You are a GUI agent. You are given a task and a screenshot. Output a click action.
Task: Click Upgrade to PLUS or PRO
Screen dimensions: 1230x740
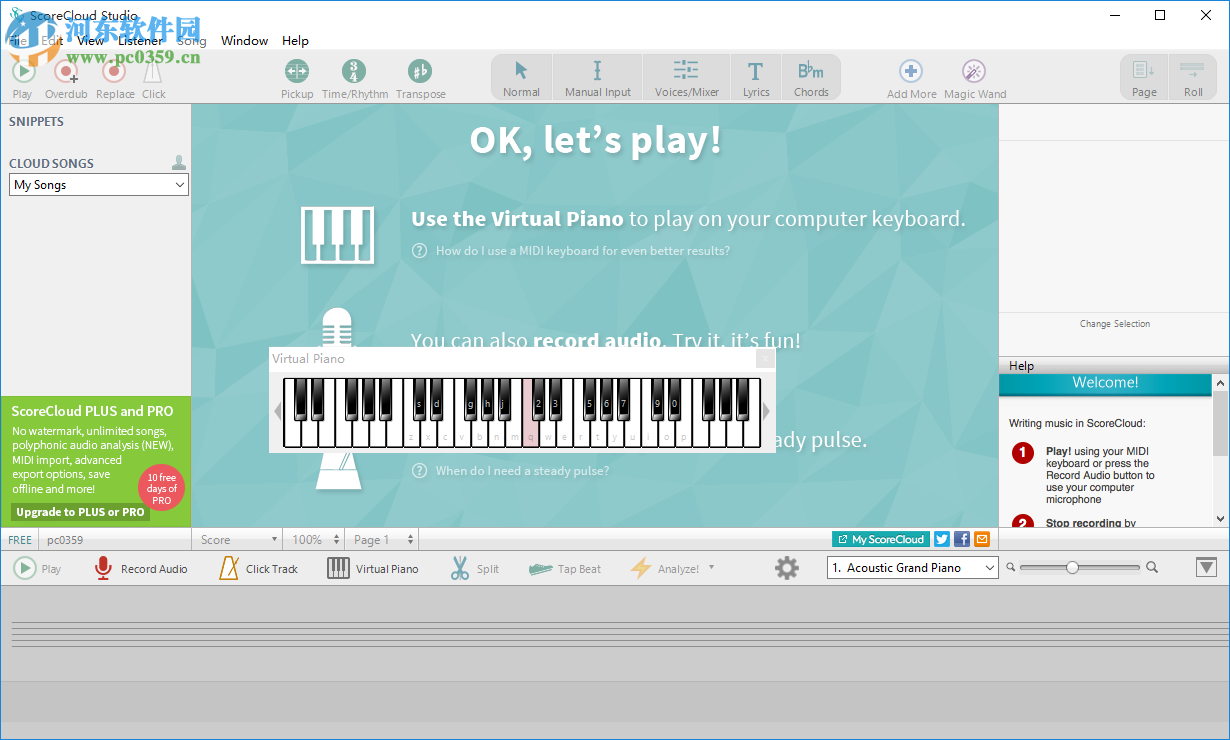[x=78, y=511]
